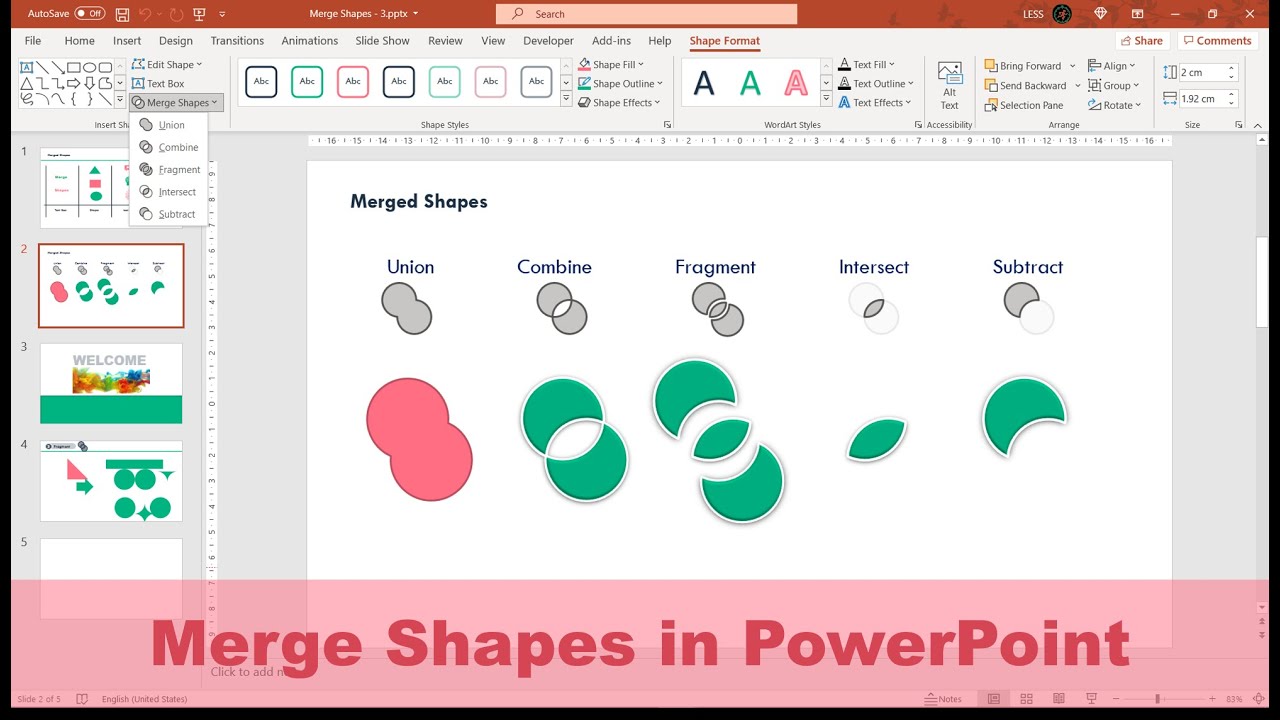This screenshot has width=1280, height=720.
Task: Click in the Search box
Action: click(x=647, y=14)
